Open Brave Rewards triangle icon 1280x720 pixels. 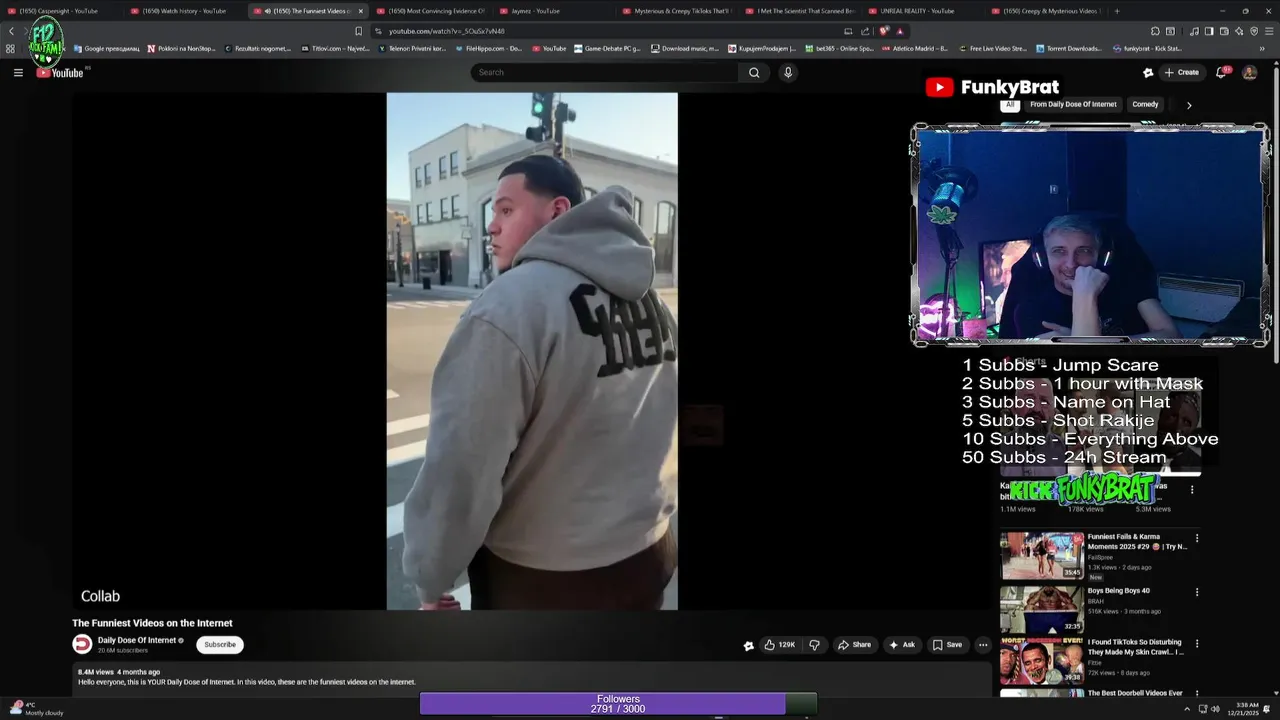pyautogui.click(x=899, y=31)
